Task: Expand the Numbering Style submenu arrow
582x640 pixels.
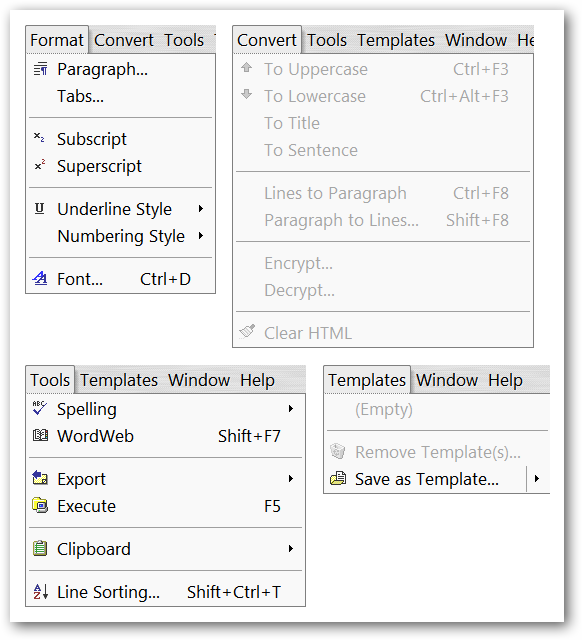Action: click(201, 236)
